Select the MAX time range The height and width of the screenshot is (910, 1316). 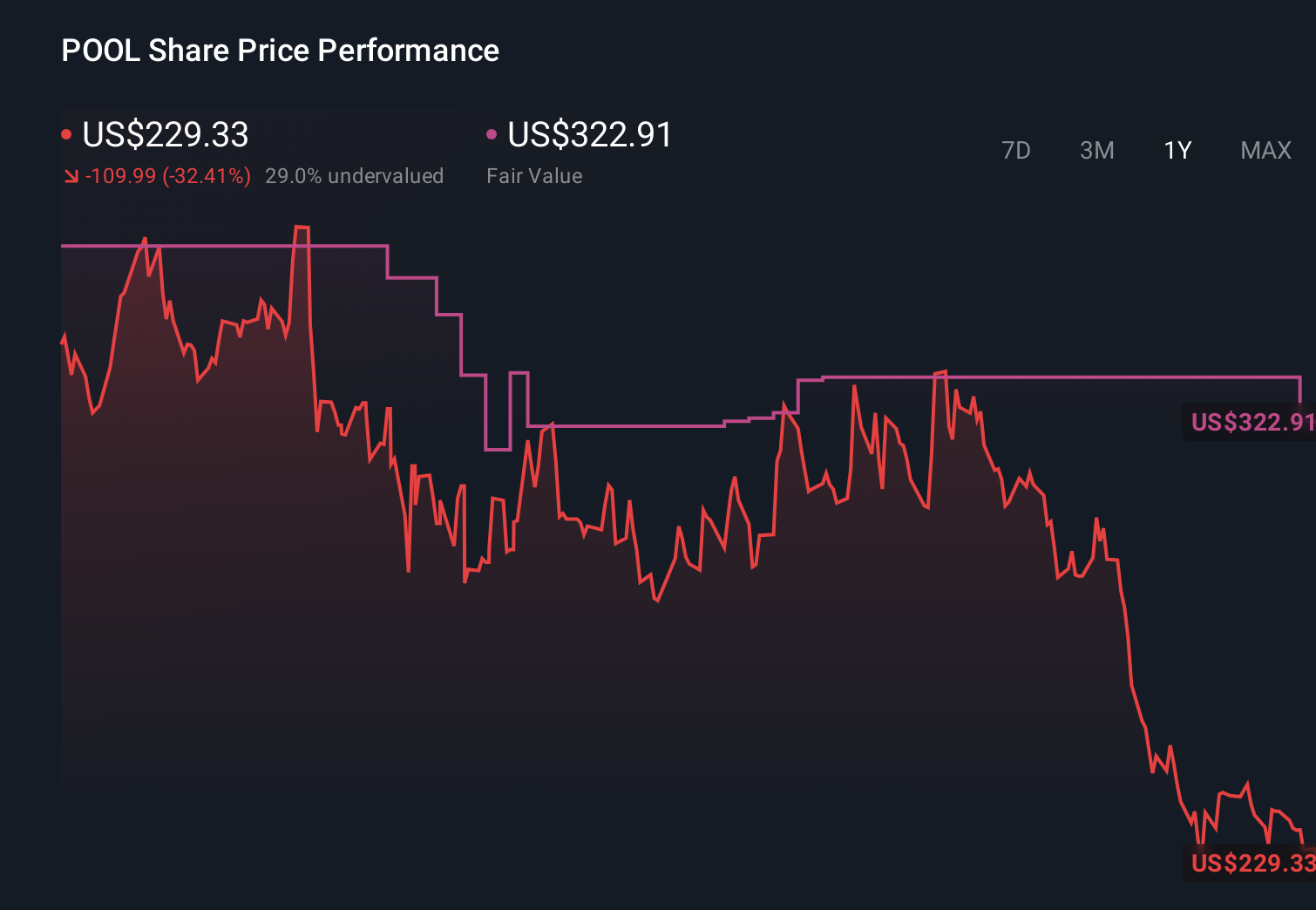pos(1265,150)
